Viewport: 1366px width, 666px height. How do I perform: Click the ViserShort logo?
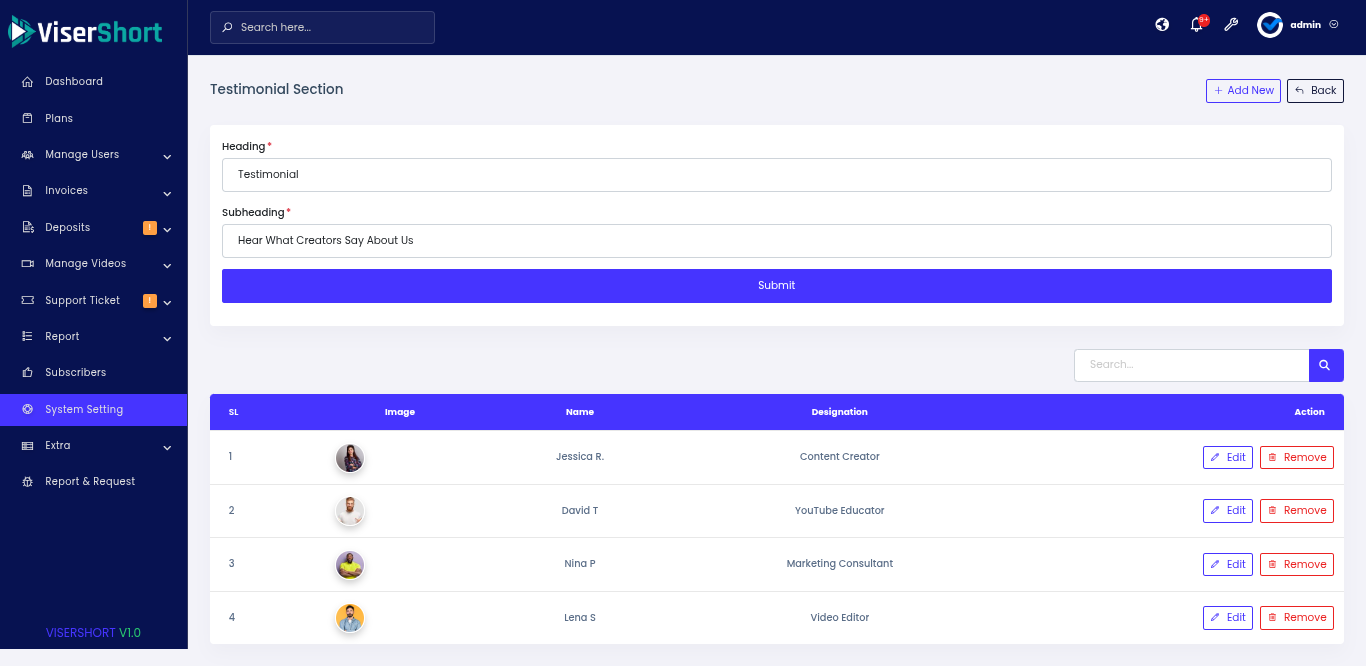(x=86, y=32)
